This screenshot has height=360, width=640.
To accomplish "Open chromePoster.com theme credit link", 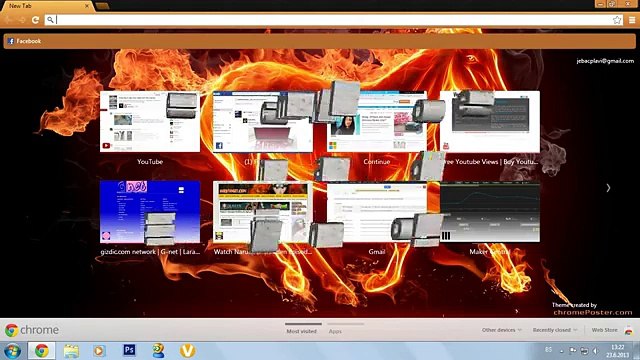I will (x=593, y=312).
